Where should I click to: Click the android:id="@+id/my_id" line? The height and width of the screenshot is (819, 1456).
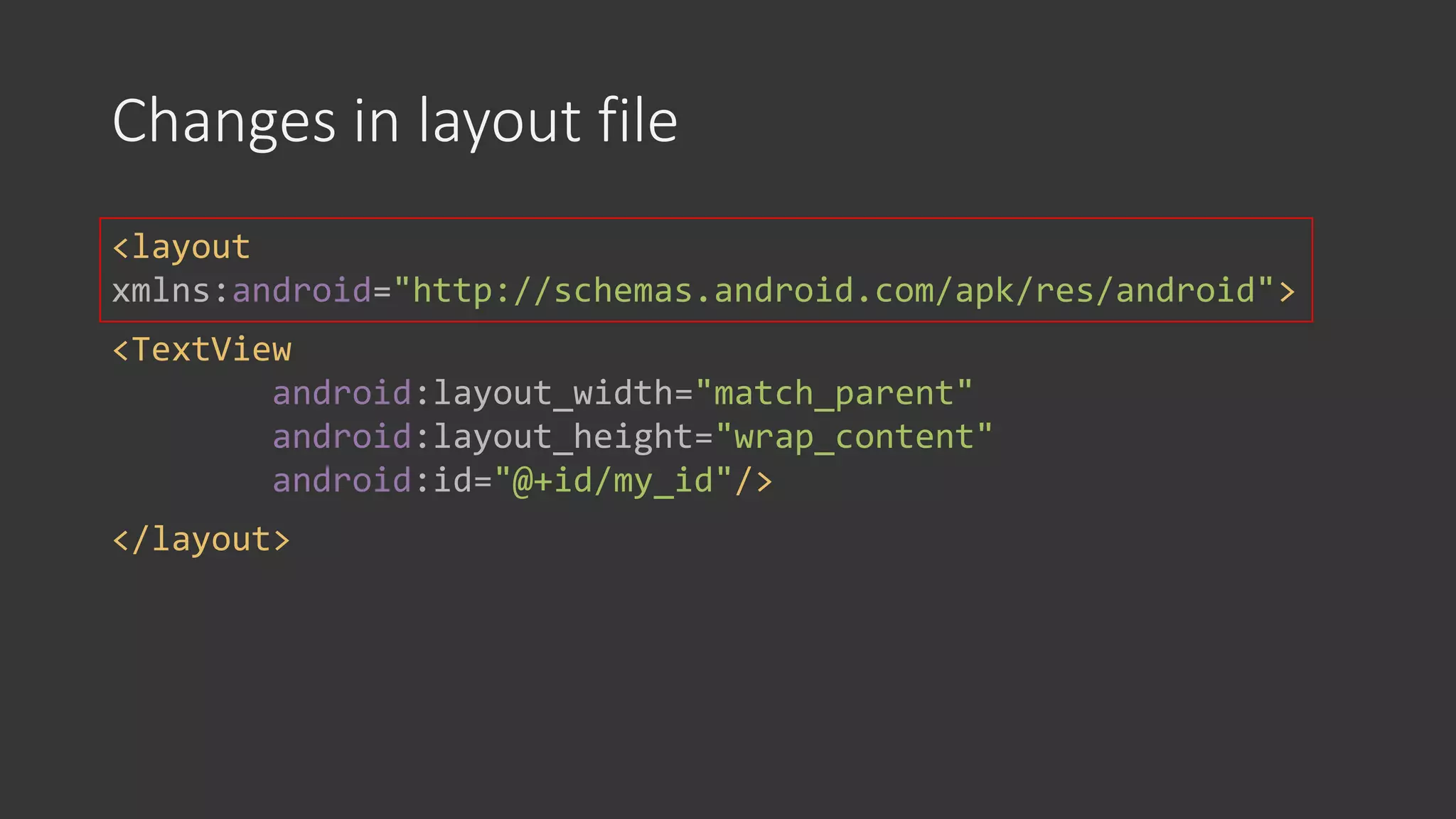tap(523, 481)
